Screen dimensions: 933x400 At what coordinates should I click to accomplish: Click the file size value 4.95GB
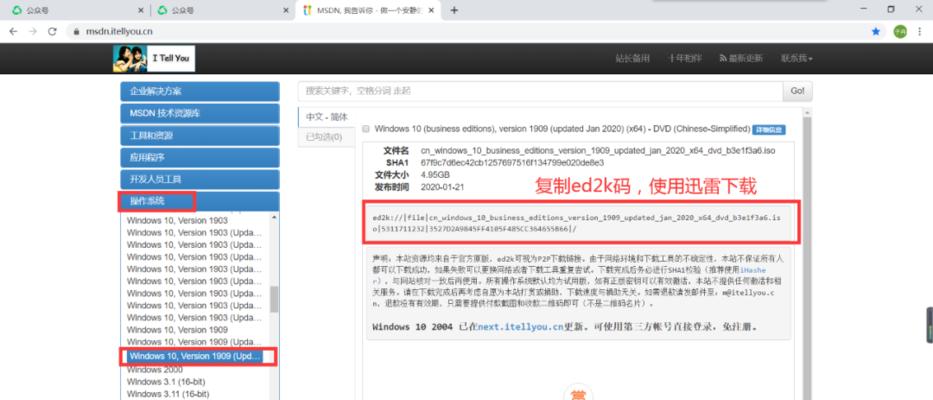point(435,175)
